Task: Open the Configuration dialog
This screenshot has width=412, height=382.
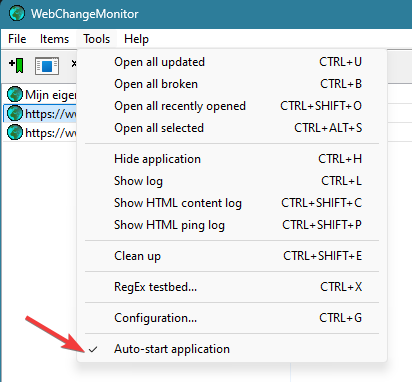Action: tap(232, 318)
